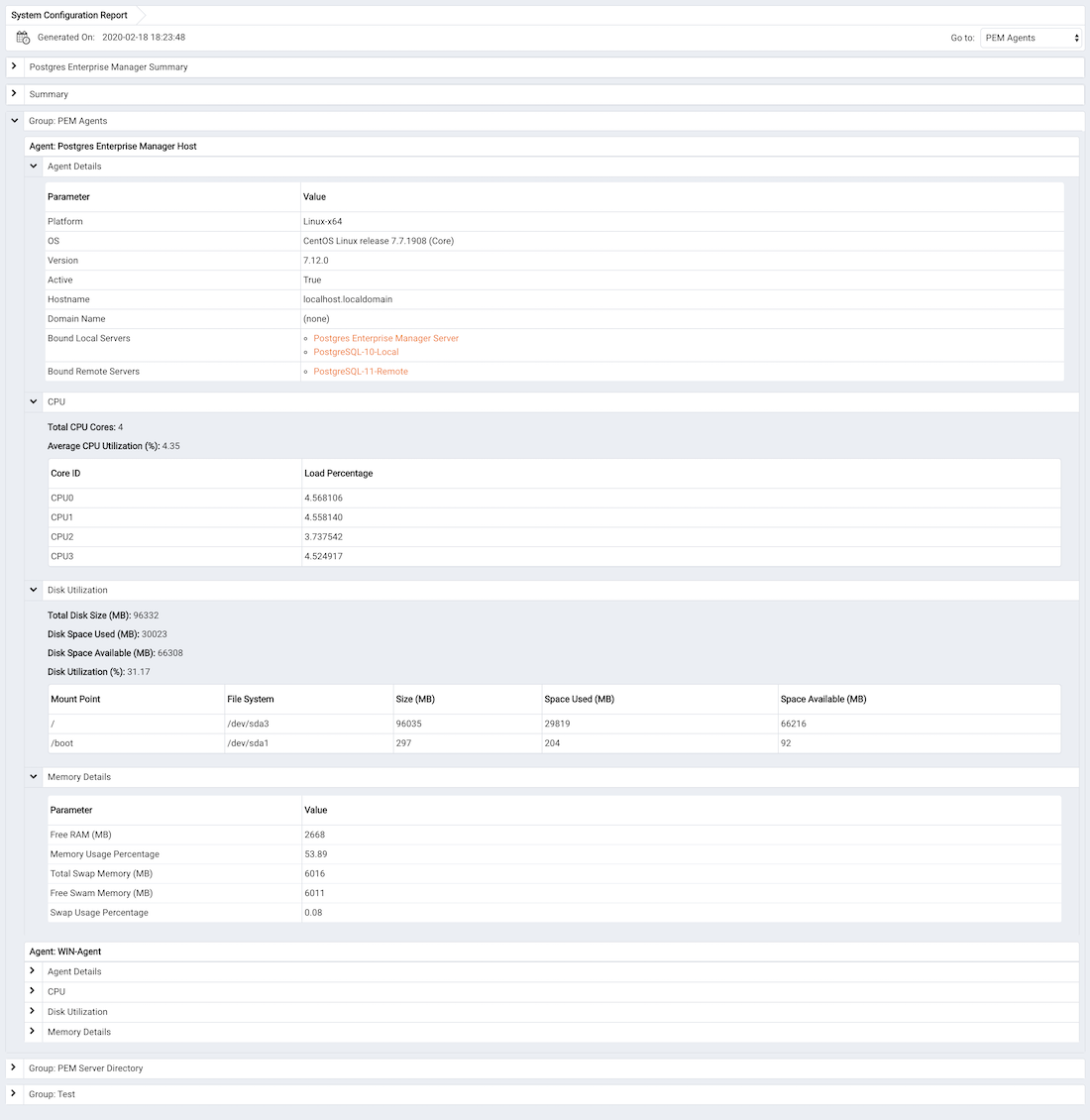
Task: Select the CPU0 load value 4.568106
Action: click(x=324, y=498)
